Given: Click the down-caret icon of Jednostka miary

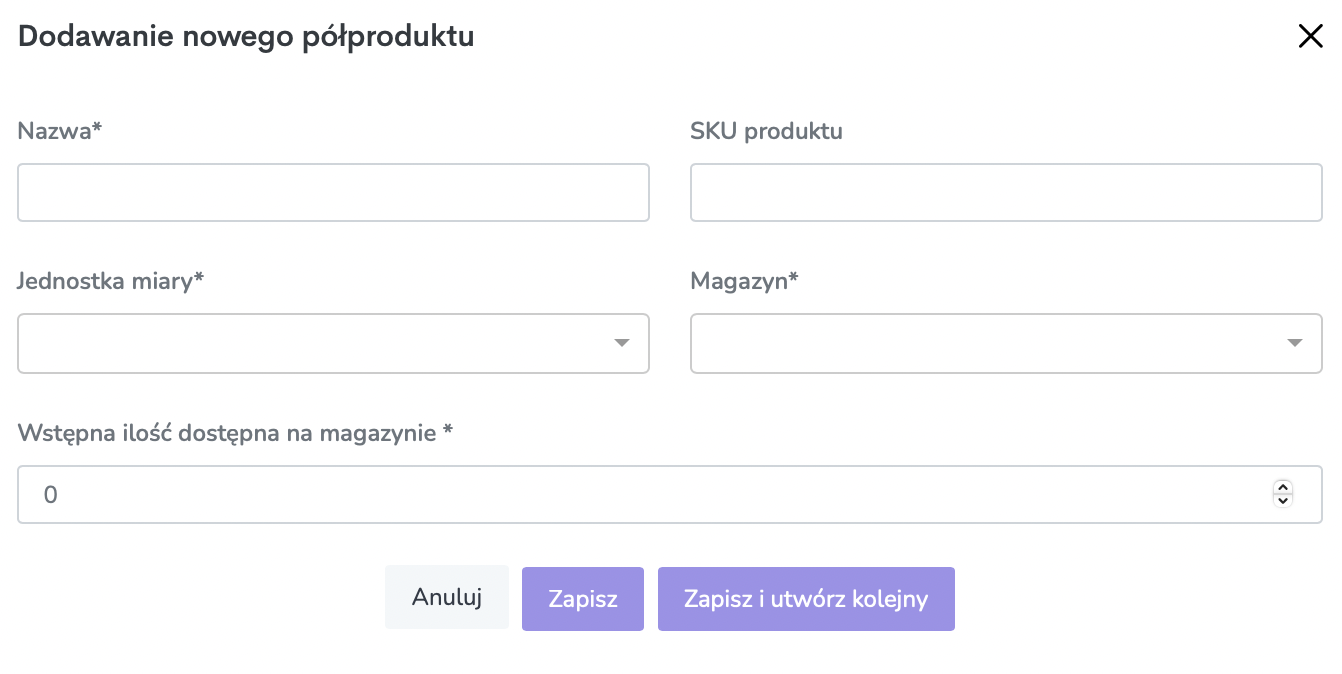Looking at the screenshot, I should 622,343.
